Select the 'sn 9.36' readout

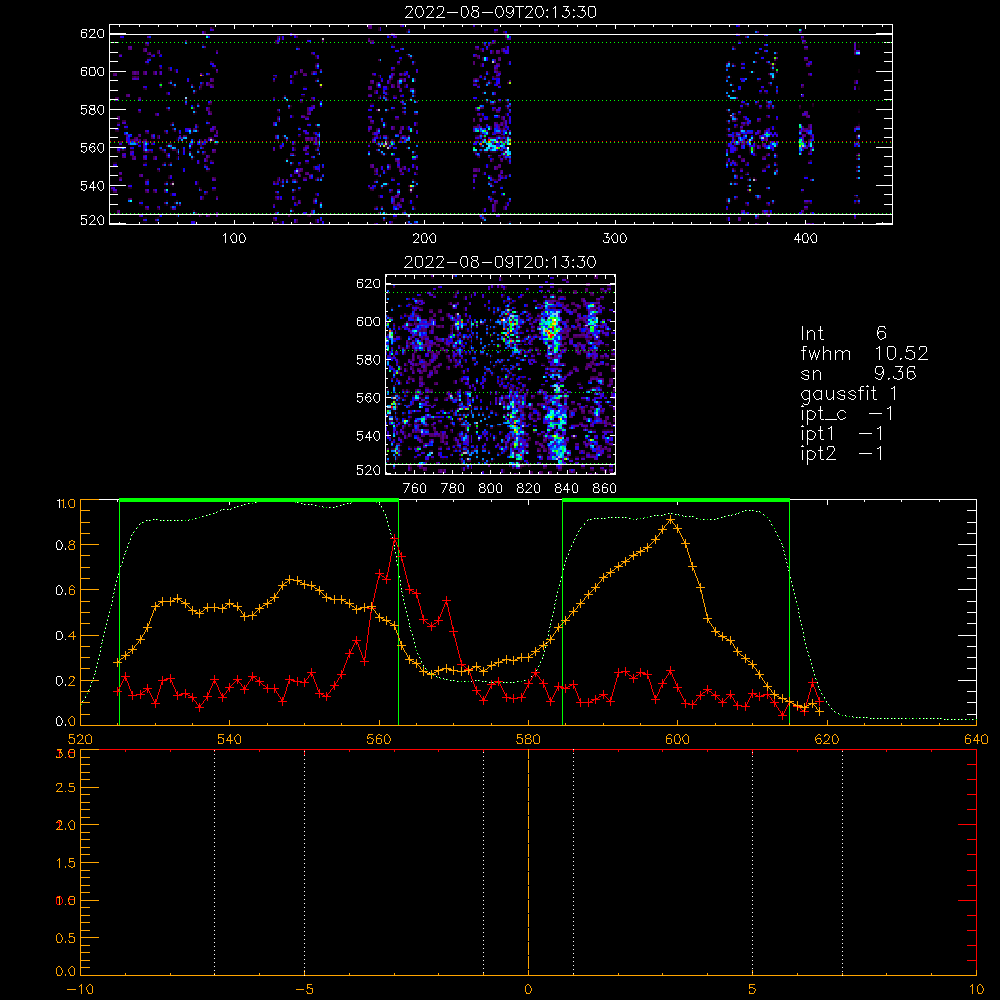coord(858,373)
